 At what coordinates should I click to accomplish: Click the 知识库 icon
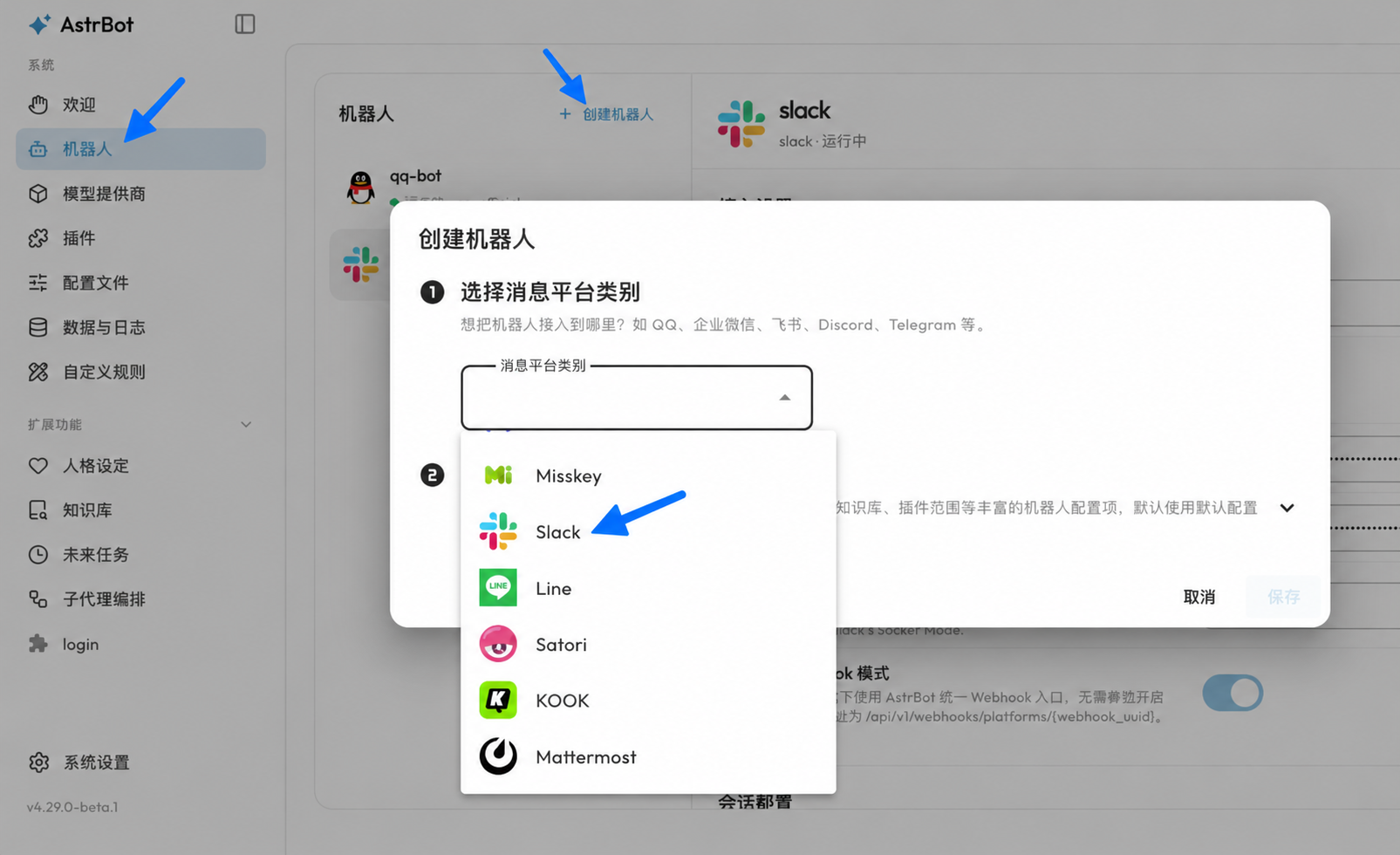click(x=38, y=510)
